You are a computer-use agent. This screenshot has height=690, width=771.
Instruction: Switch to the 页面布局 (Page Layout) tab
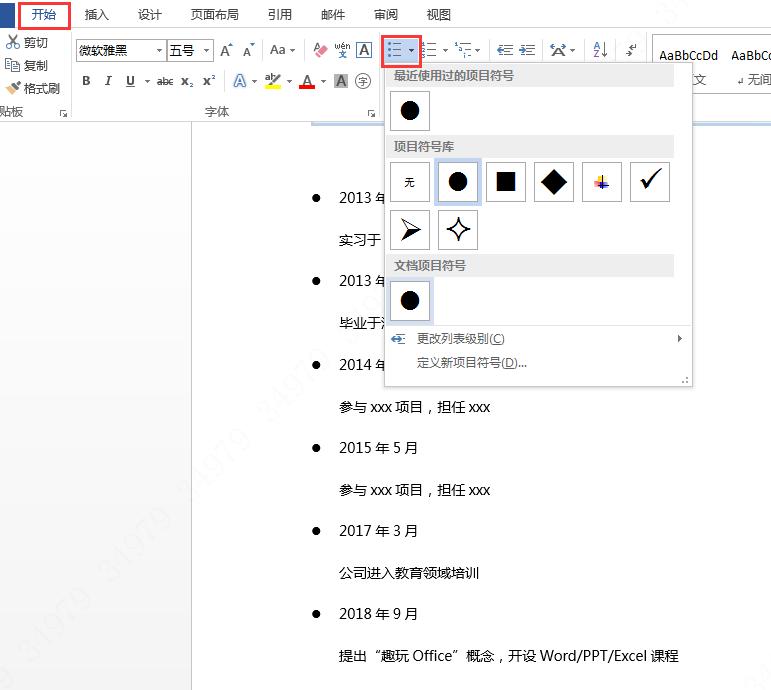(x=214, y=15)
